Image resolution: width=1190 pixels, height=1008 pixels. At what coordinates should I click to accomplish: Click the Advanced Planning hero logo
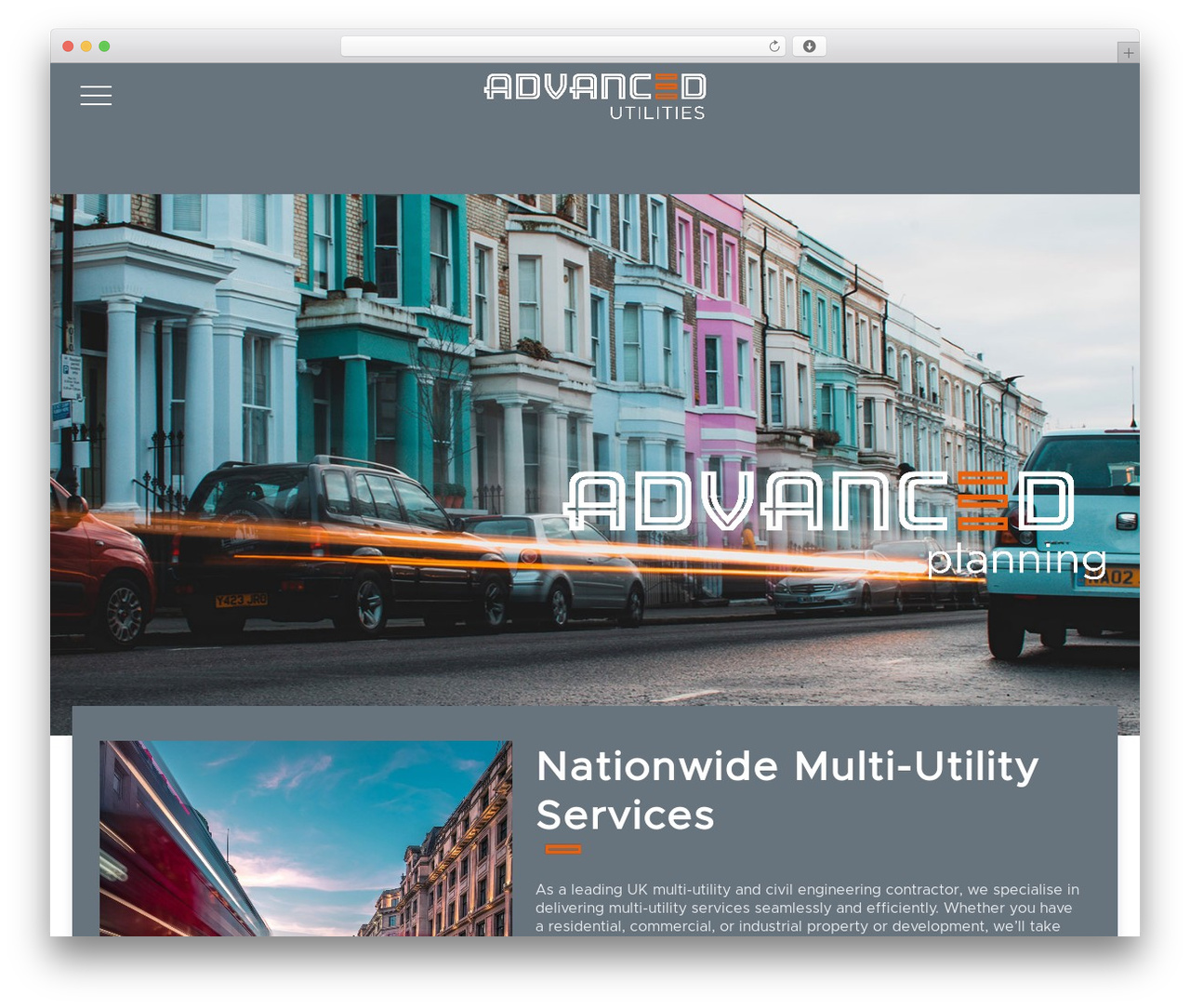coord(836,524)
